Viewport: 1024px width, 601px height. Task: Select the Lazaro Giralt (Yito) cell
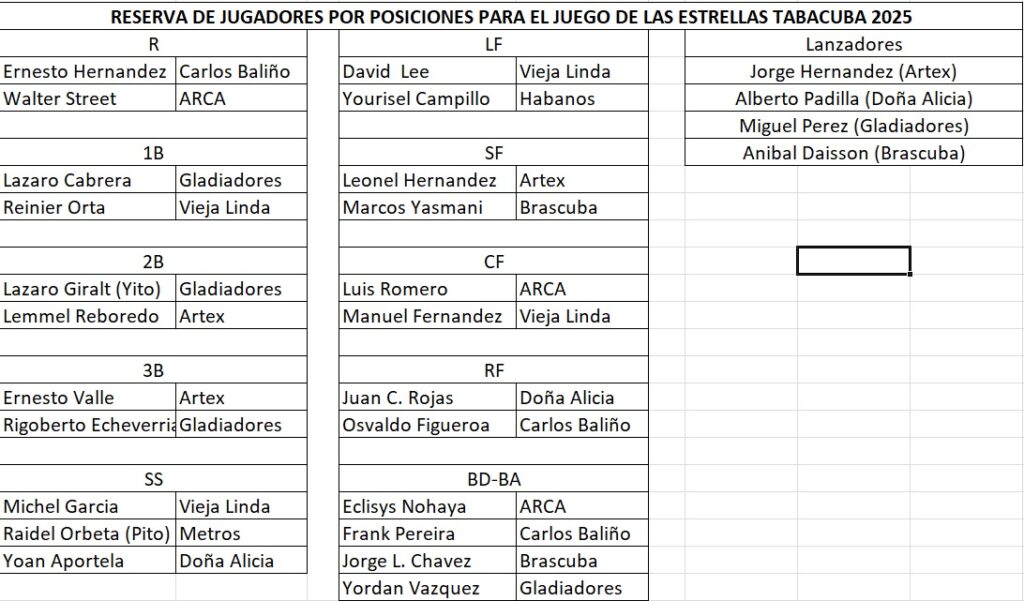(86, 289)
